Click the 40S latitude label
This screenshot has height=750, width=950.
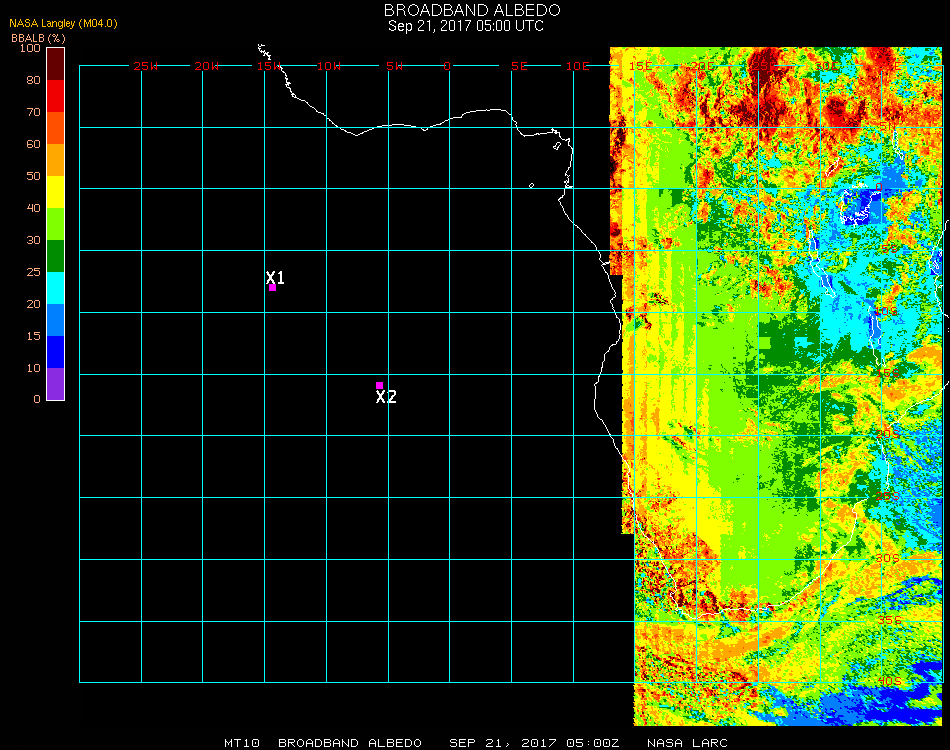click(889, 682)
